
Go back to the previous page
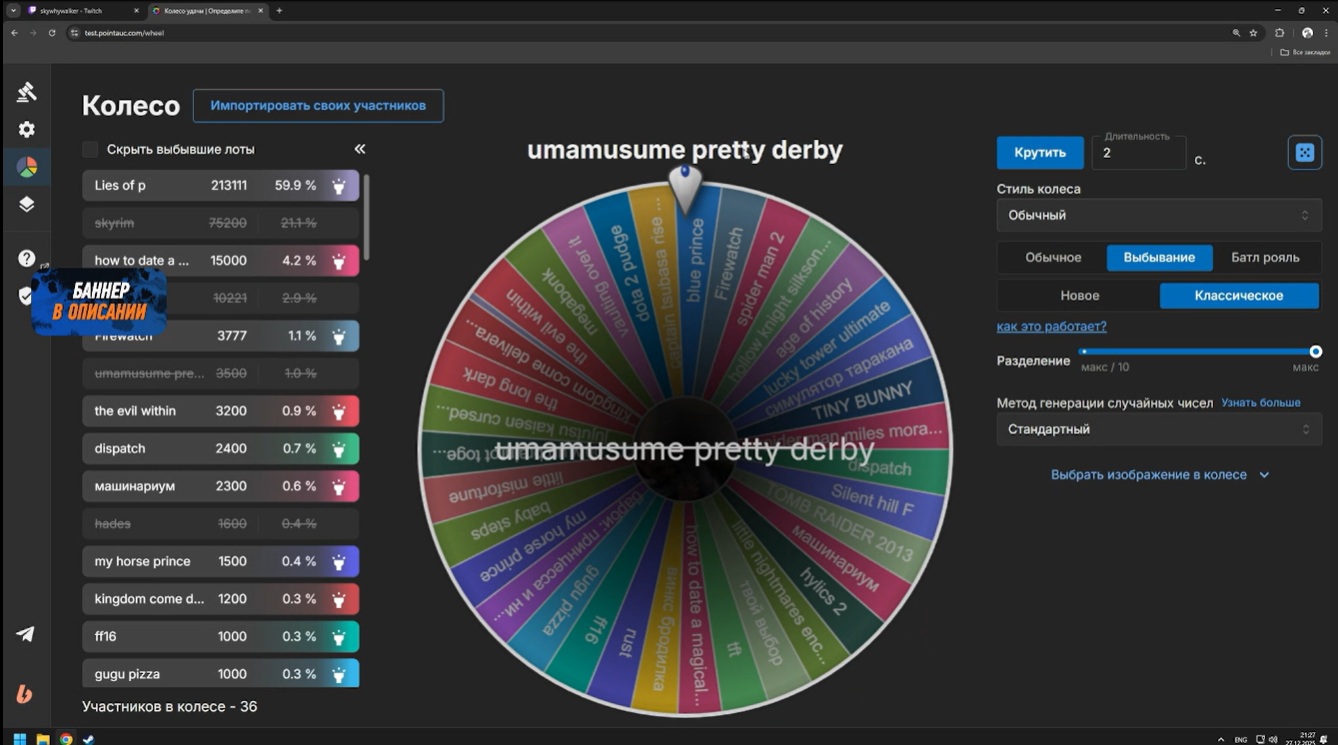coord(14,33)
